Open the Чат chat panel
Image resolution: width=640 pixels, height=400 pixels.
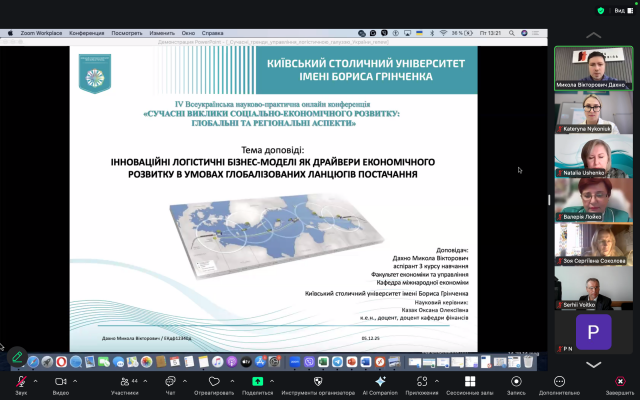(x=170, y=381)
